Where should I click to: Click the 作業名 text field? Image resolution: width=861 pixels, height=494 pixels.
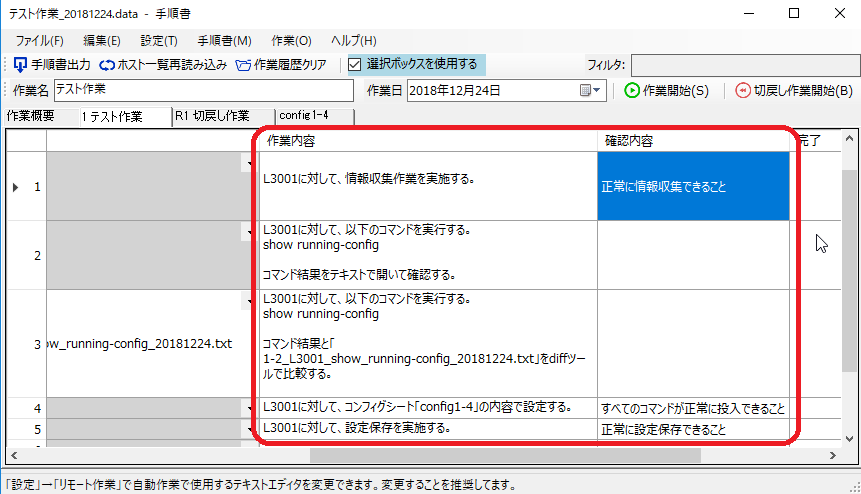click(x=204, y=90)
